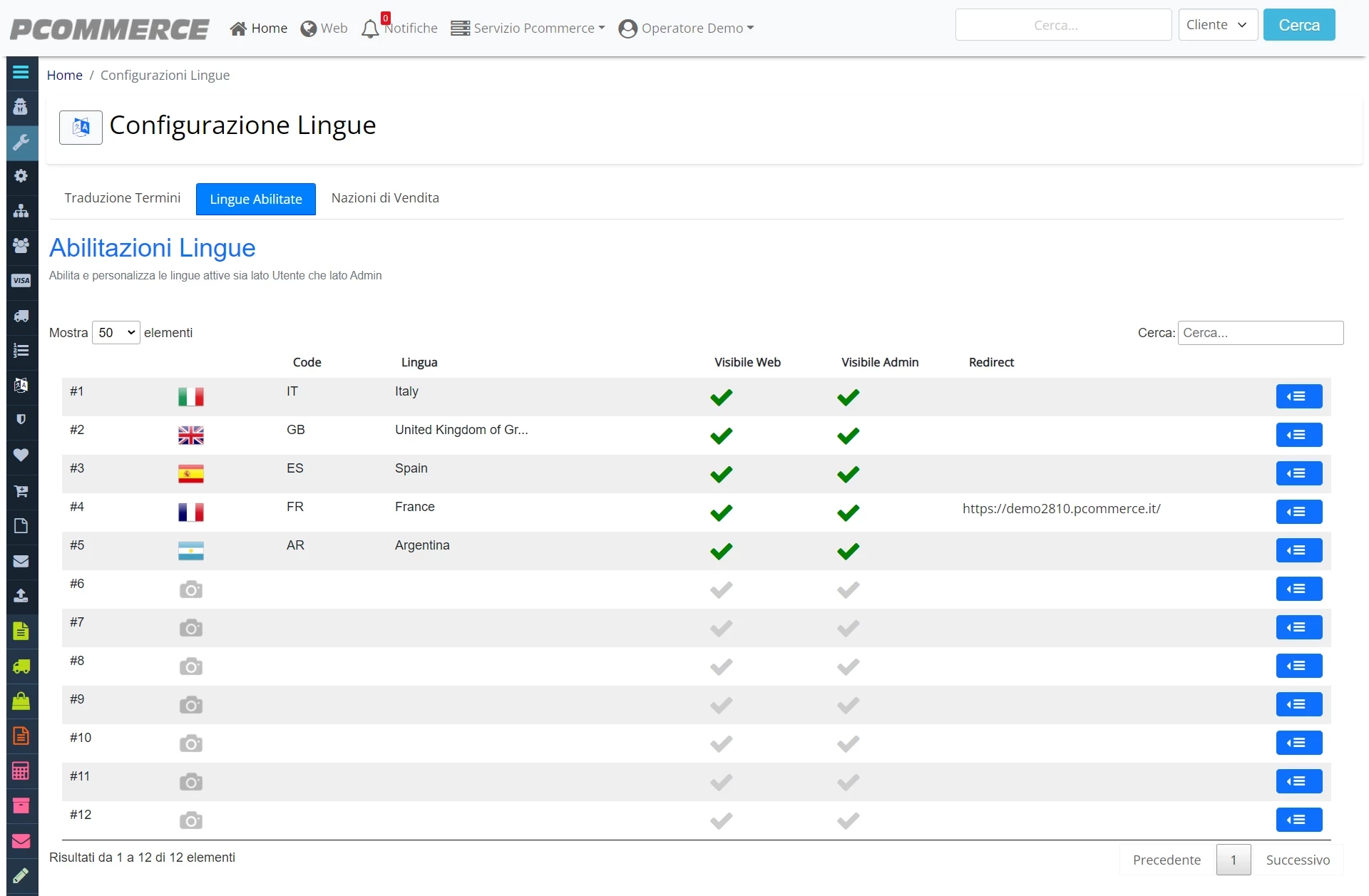Click the PCOMMERCE logo
Screen dimensions: 1369x896
click(110, 29)
